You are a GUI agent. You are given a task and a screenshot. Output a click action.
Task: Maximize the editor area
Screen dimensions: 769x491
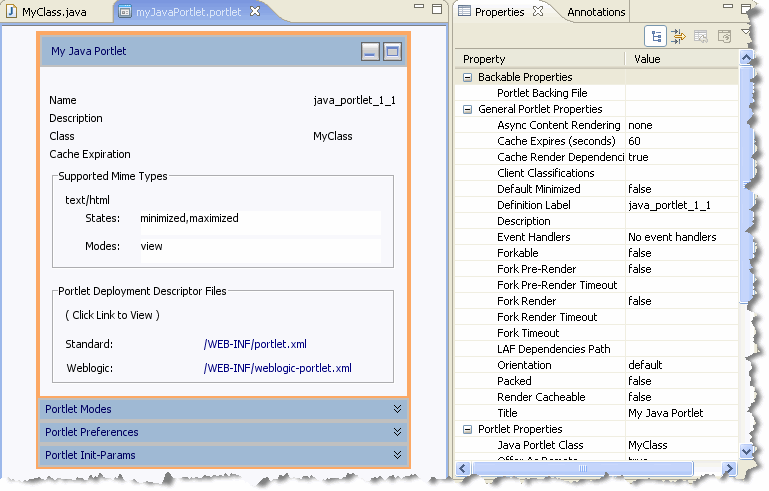[437, 9]
